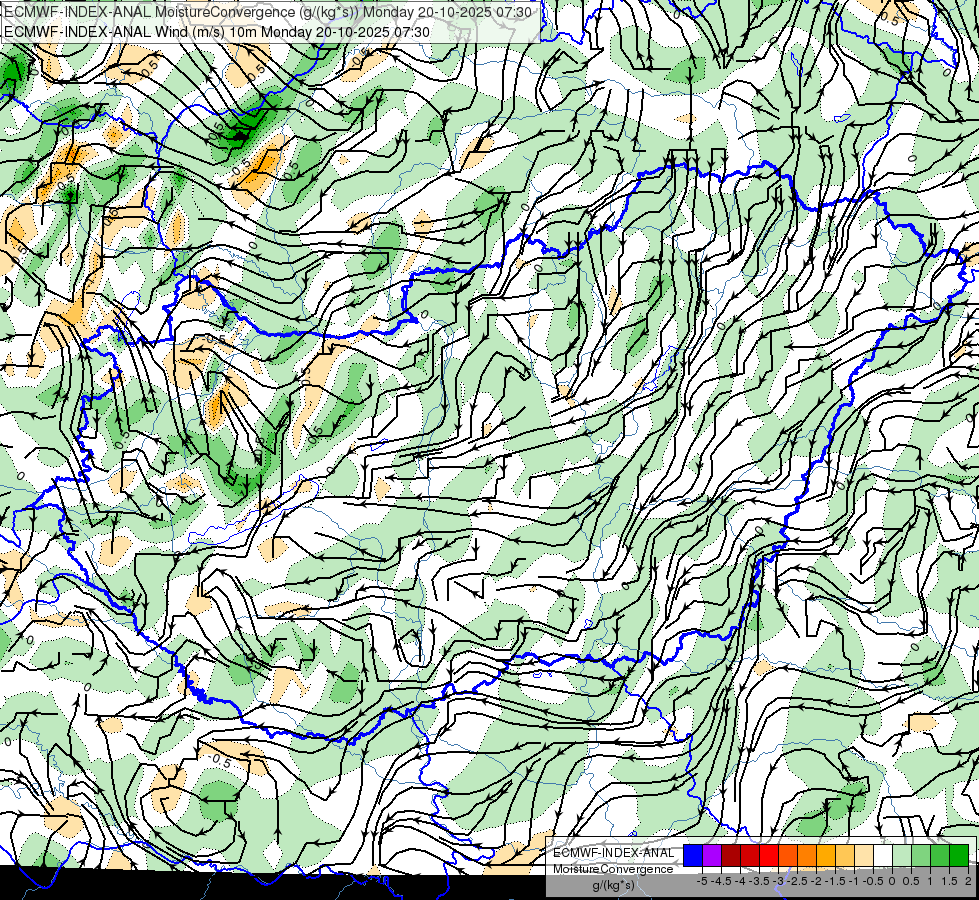The image size is (979, 900).
Task: Click the legend tick label 2
Action: coord(968,881)
